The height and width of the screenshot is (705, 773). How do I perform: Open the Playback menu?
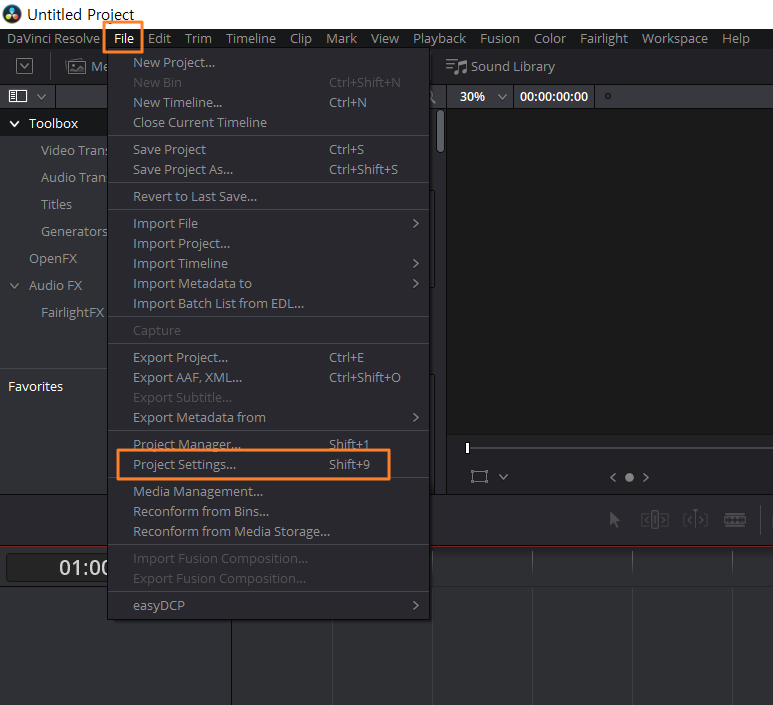point(439,38)
